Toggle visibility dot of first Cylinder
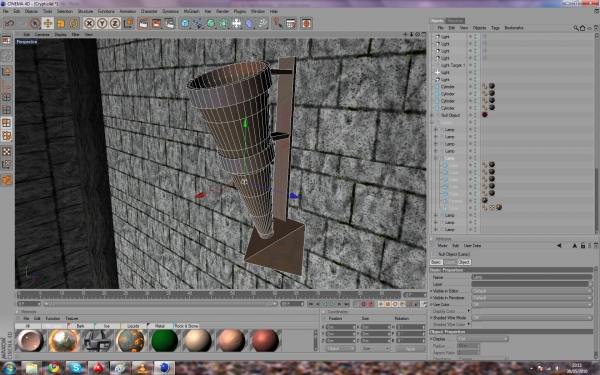Viewport: 600px width, 375px height. tap(470, 86)
